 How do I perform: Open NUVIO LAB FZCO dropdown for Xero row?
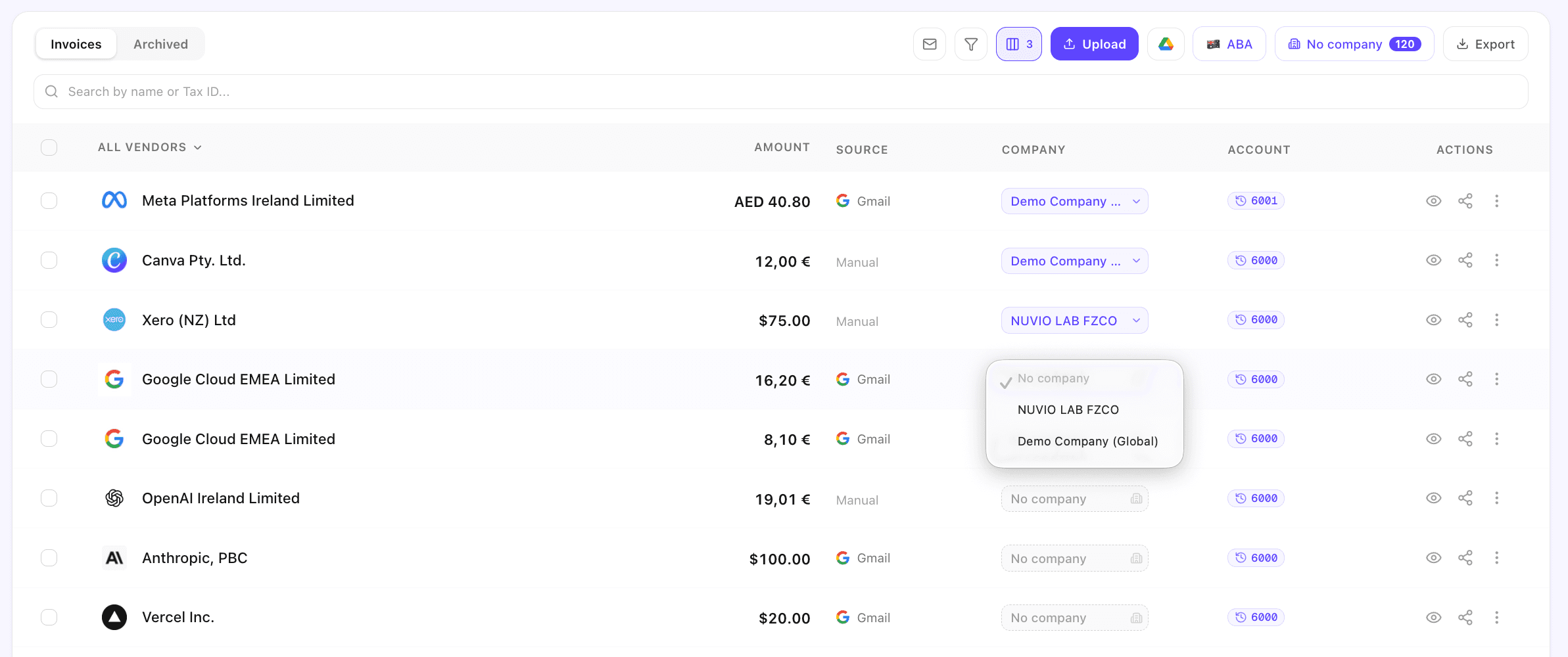[x=1074, y=321]
